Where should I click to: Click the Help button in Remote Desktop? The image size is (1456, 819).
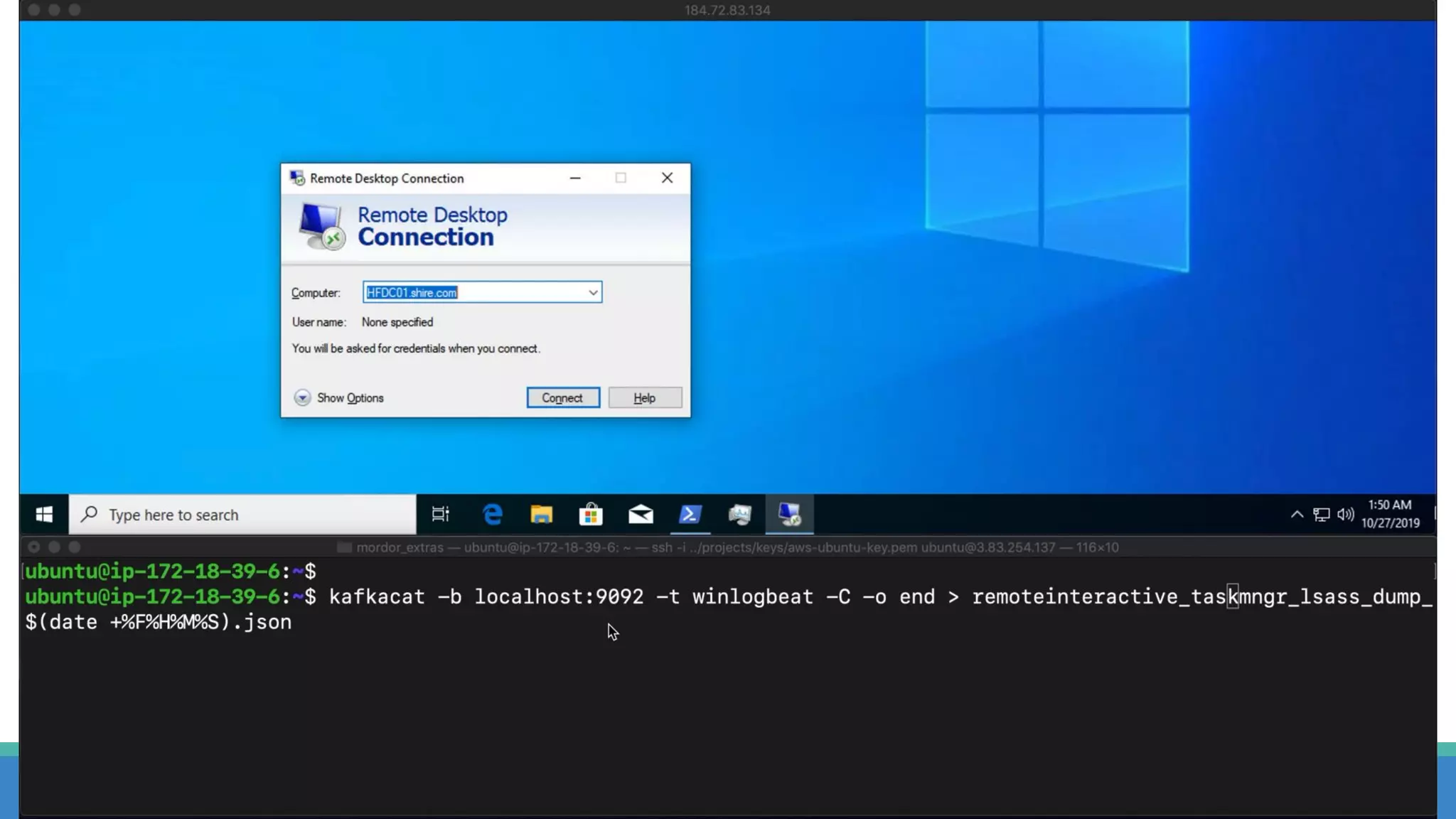coord(645,397)
